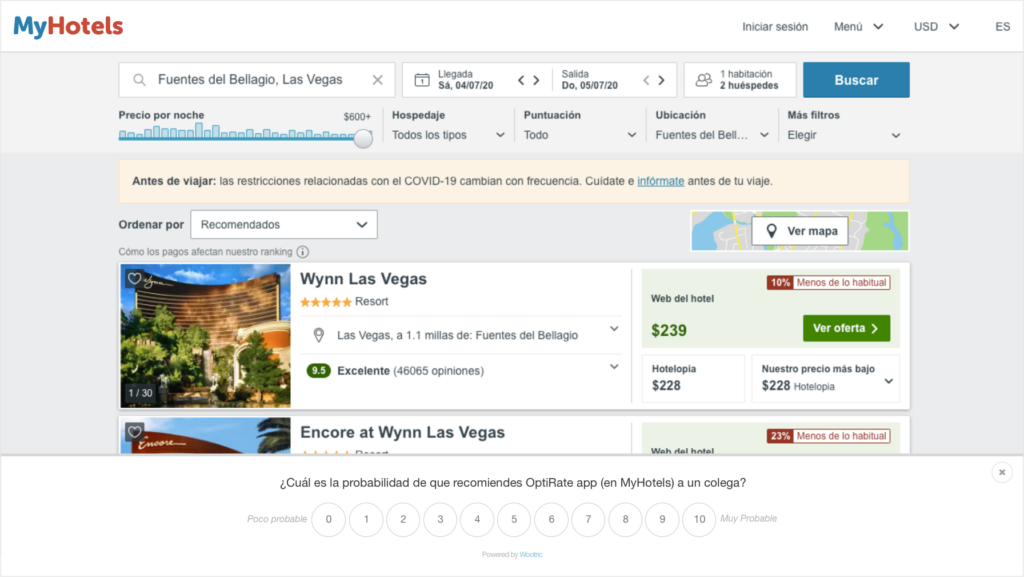The image size is (1024, 577).
Task: Click the MyHotels logo
Action: (68, 27)
